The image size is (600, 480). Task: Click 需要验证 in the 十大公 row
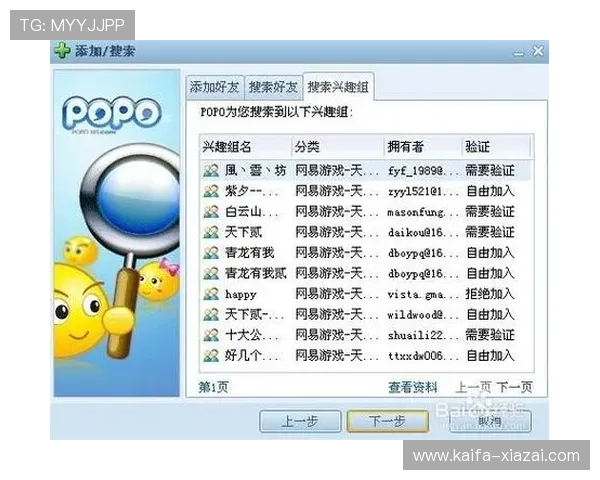coord(490,335)
